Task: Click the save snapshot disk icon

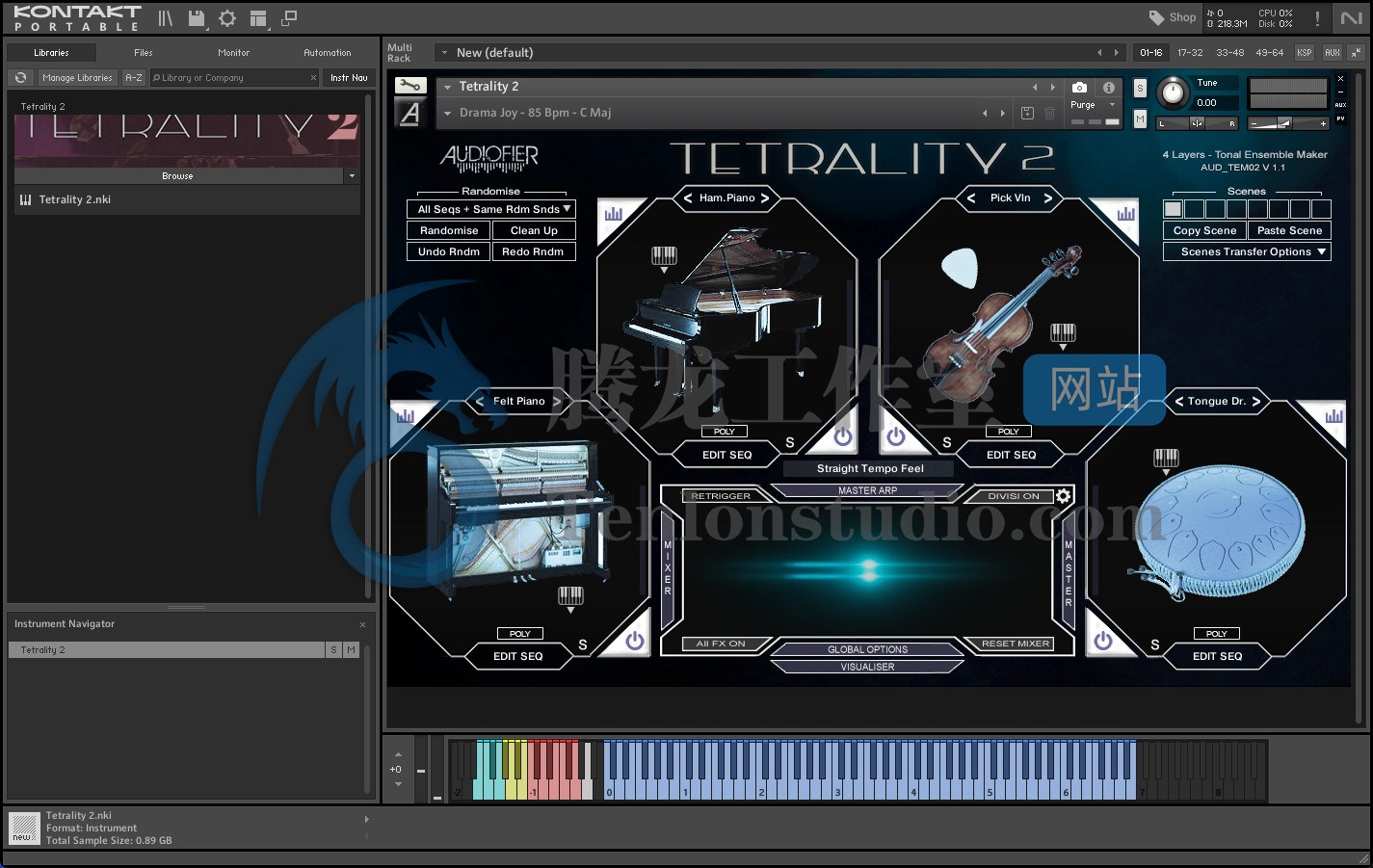Action: pos(1027,113)
